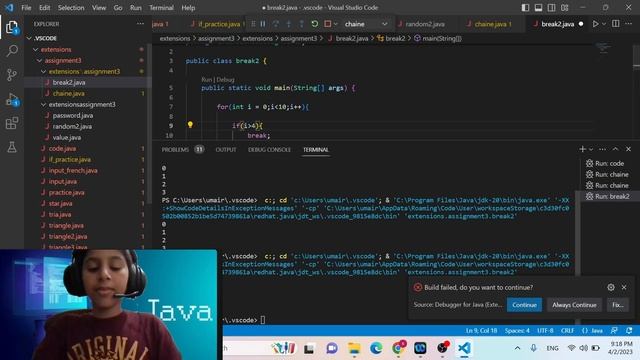This screenshot has width=640, height=360.
Task: Switch to the random2.java editor tab
Action: [425, 24]
